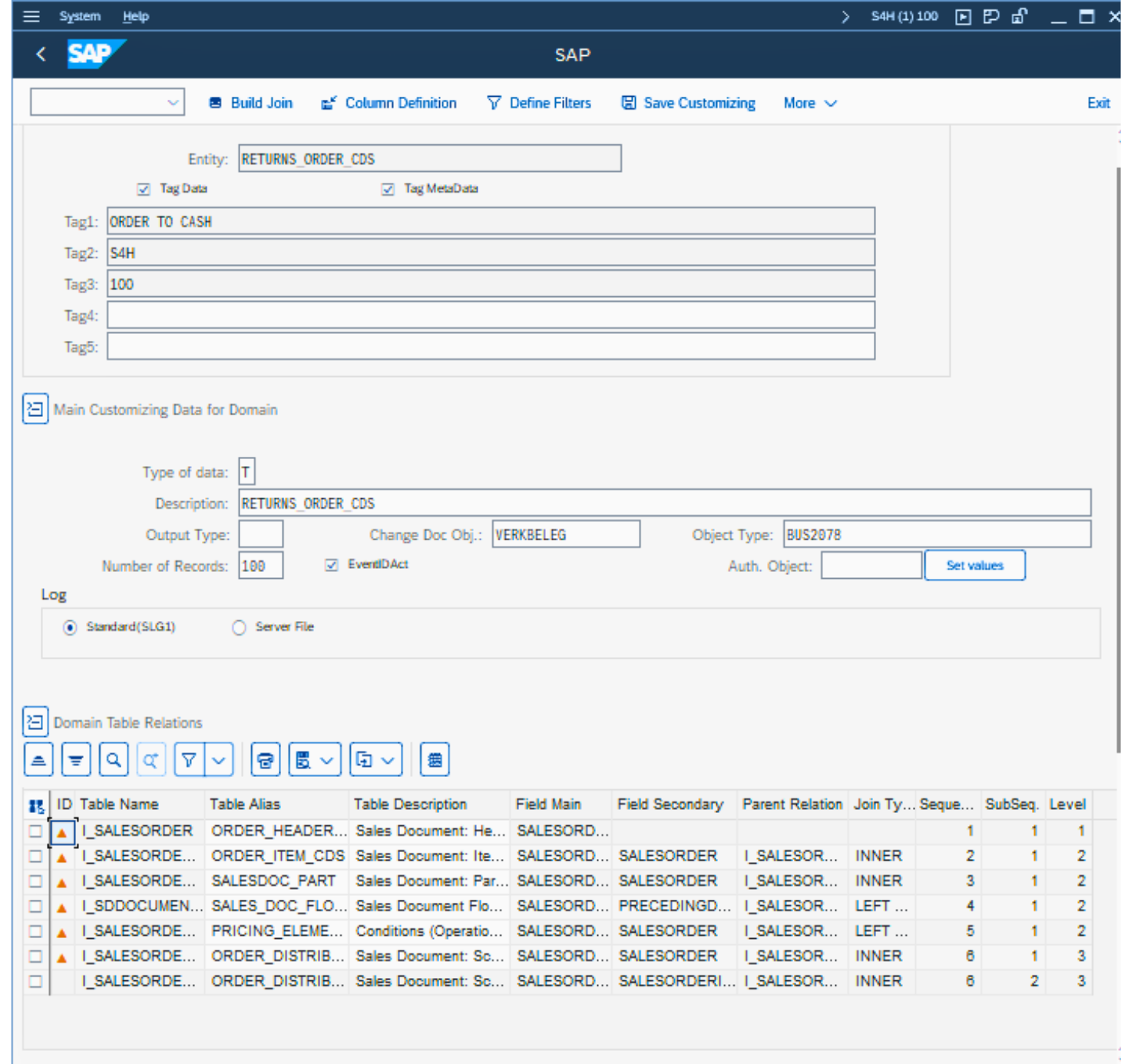
Task: Open the filter options dropdown arrow
Action: pos(220,760)
